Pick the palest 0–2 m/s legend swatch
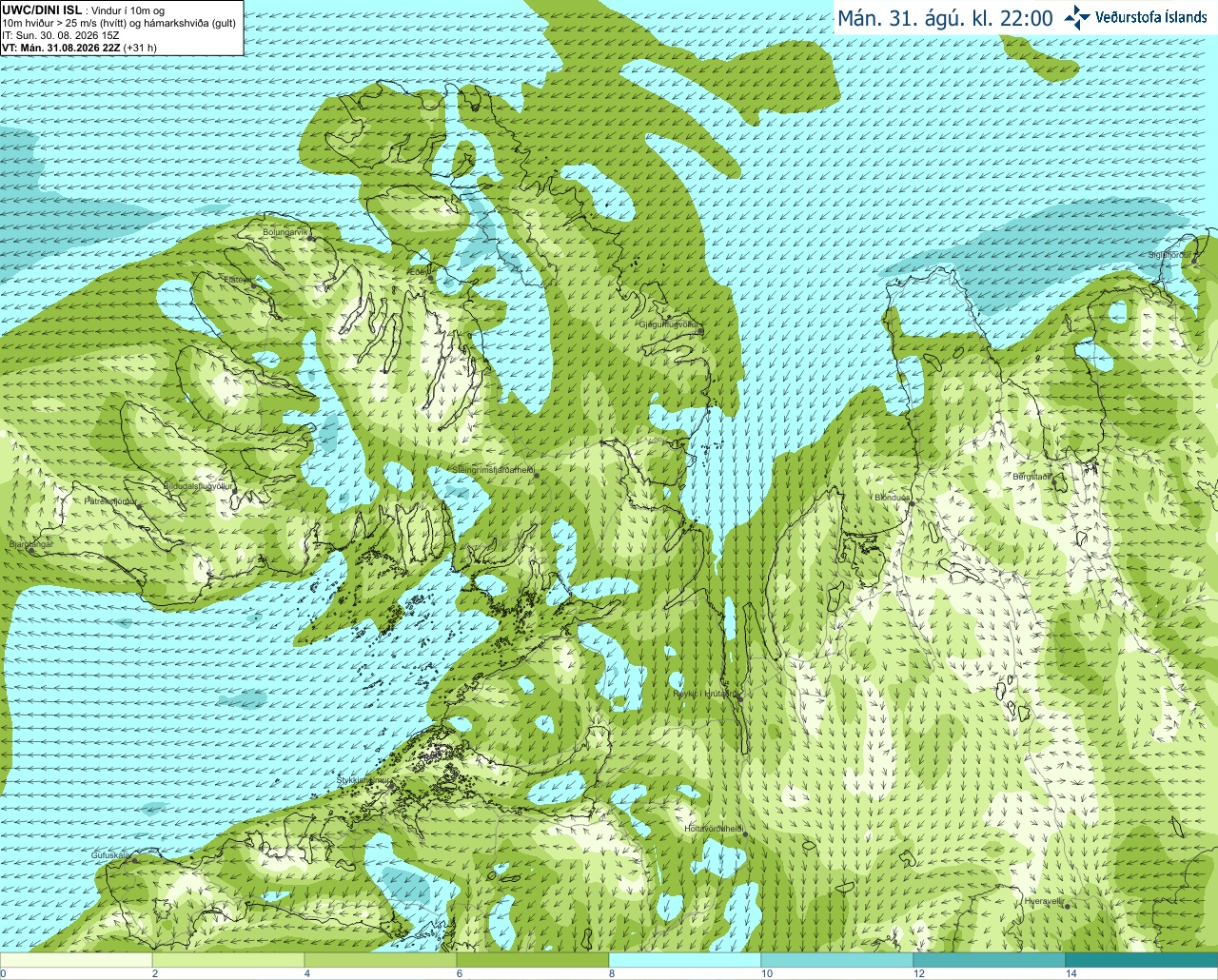 coord(76,960)
